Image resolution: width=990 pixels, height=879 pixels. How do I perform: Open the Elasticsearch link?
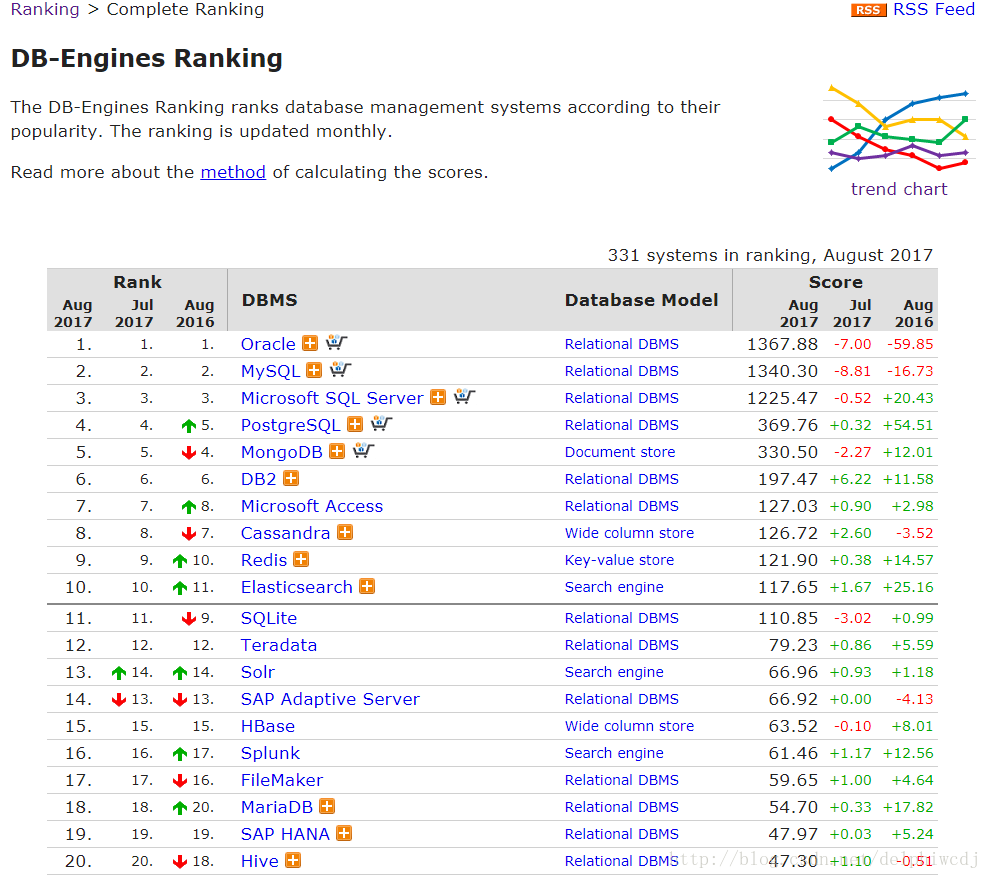click(x=297, y=587)
